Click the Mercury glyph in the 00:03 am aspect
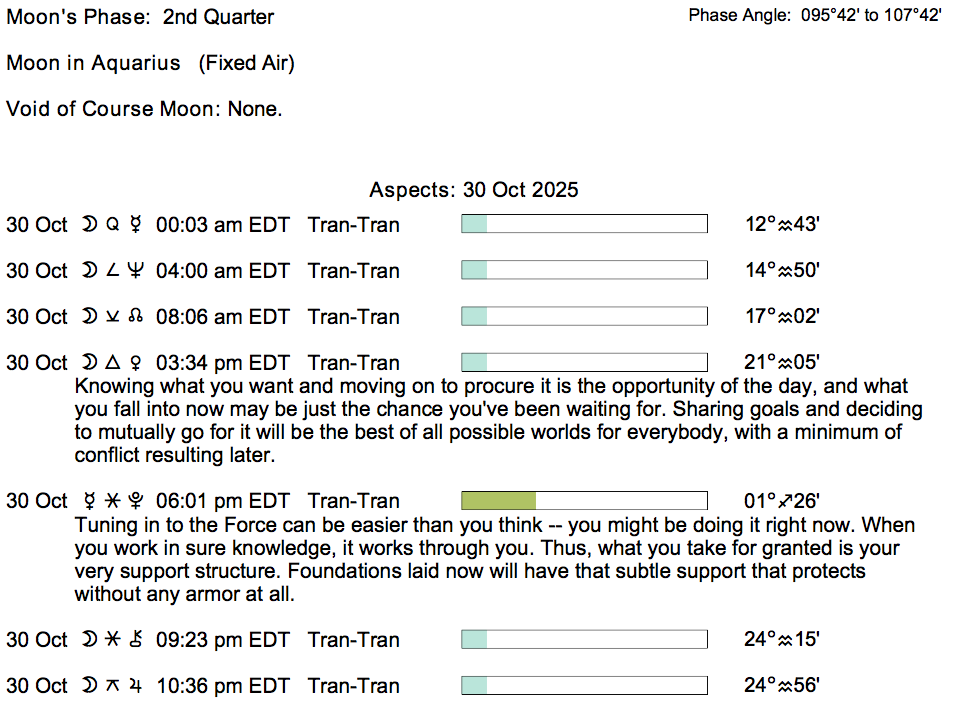962x708 pixels. point(135,225)
